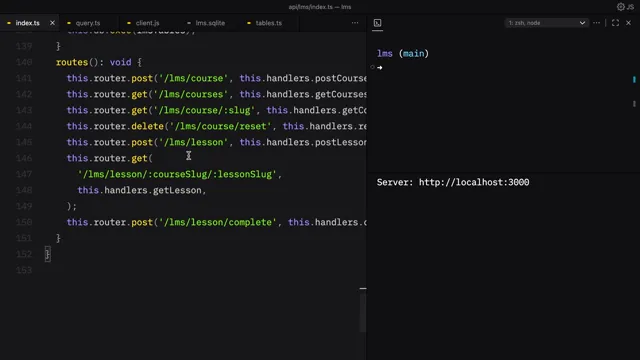
Task: Open the client.js tab
Action: click(x=147, y=23)
